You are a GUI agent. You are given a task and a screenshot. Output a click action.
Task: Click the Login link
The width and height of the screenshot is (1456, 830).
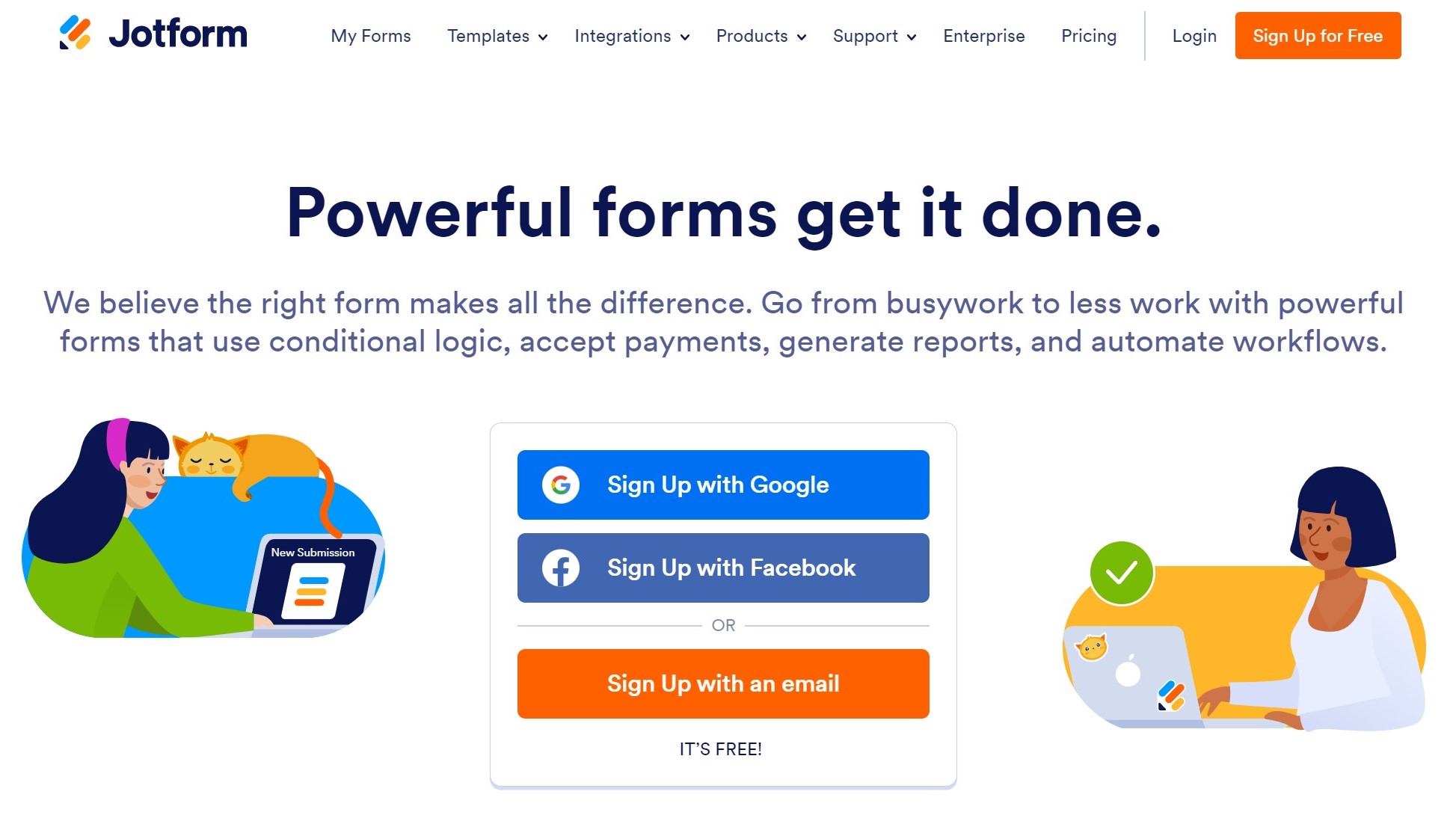click(1195, 35)
